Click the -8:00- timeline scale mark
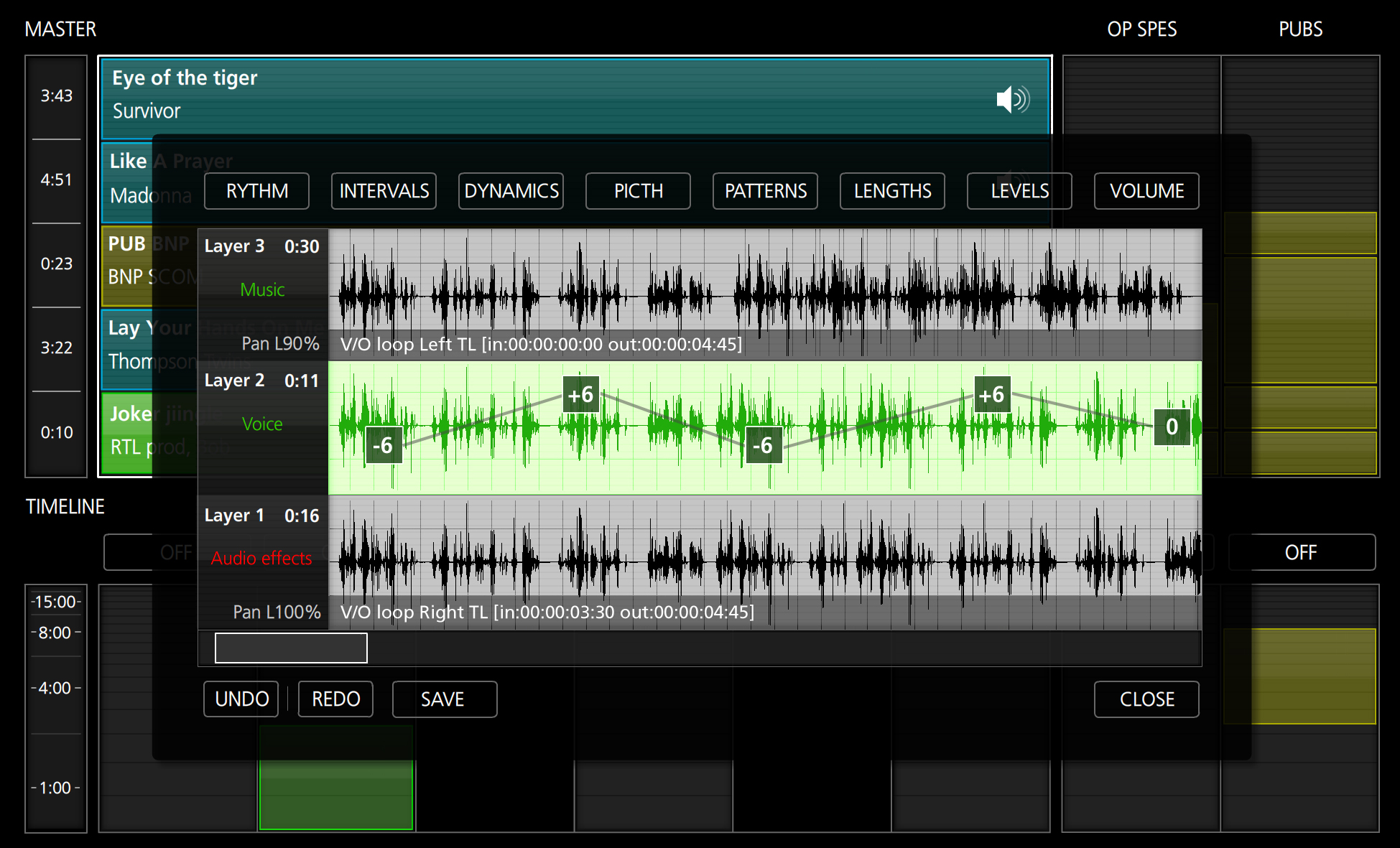The width and height of the screenshot is (1400, 848). pos(56,633)
